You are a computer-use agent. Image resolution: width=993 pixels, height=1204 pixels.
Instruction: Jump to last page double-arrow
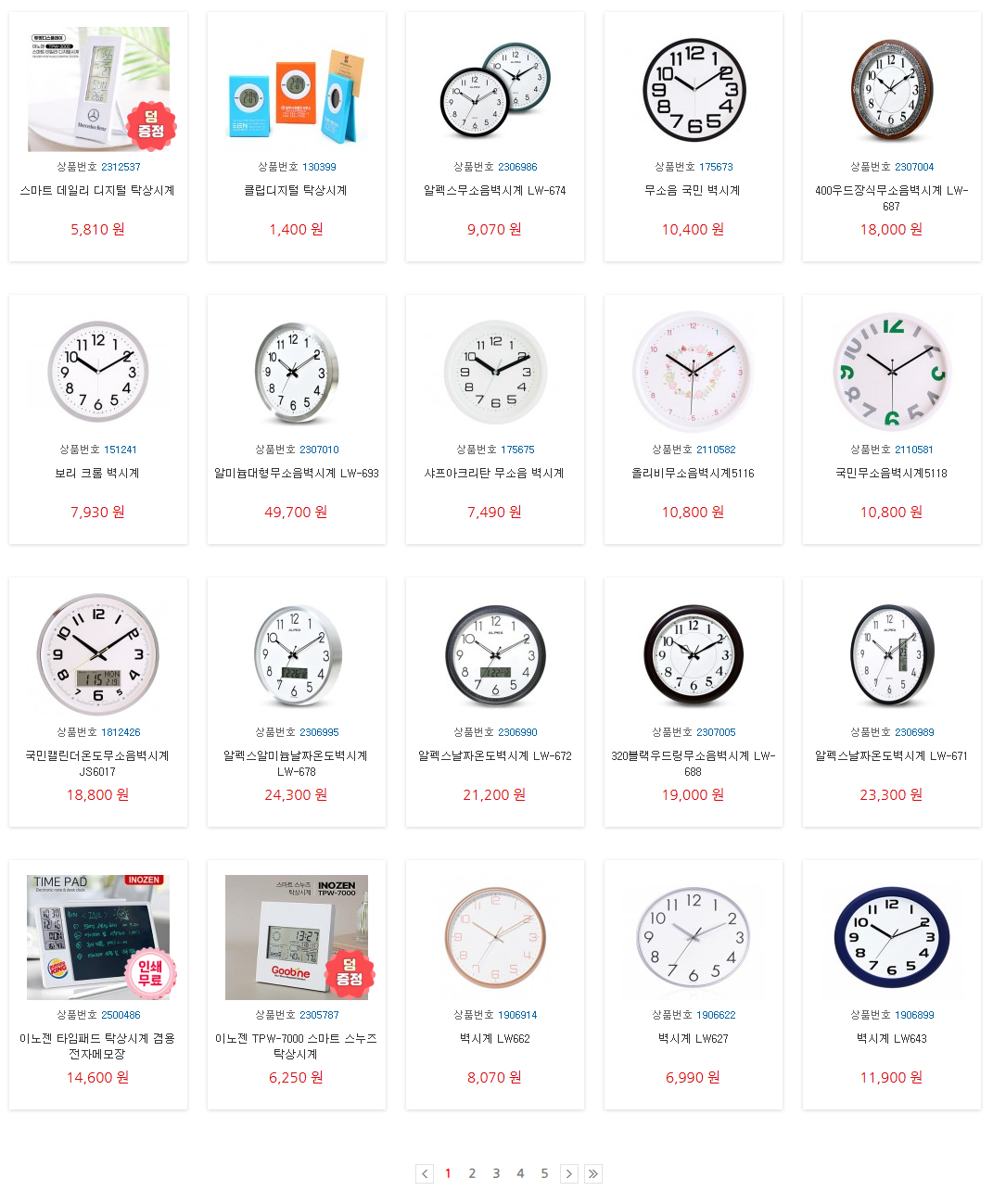(x=593, y=1173)
